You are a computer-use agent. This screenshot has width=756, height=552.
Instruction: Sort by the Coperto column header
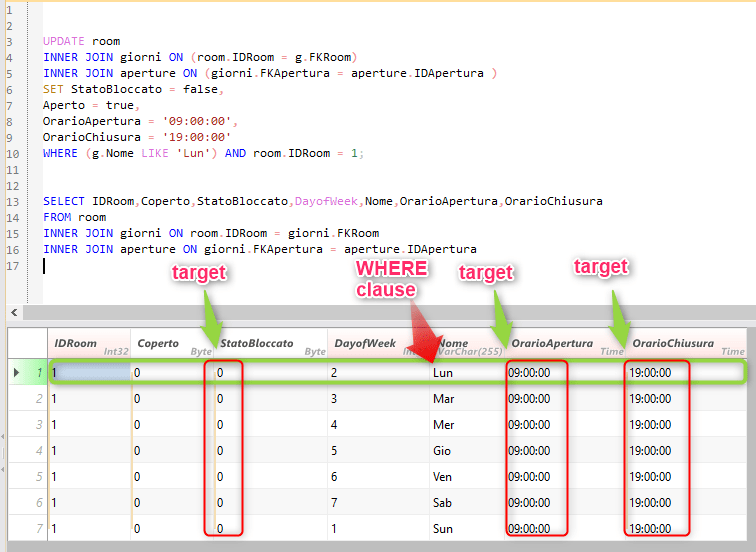172,344
